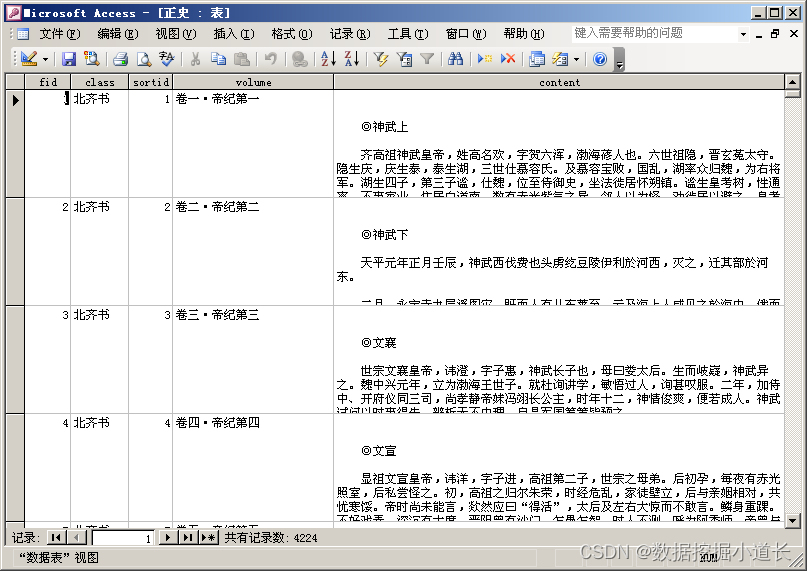Open Find with the binoculars icon

[x=455, y=59]
